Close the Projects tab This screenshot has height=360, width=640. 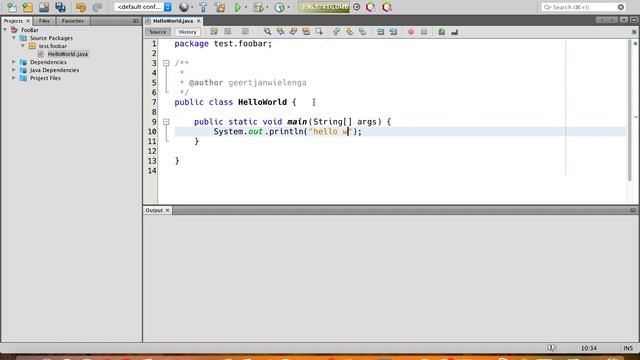(x=28, y=21)
